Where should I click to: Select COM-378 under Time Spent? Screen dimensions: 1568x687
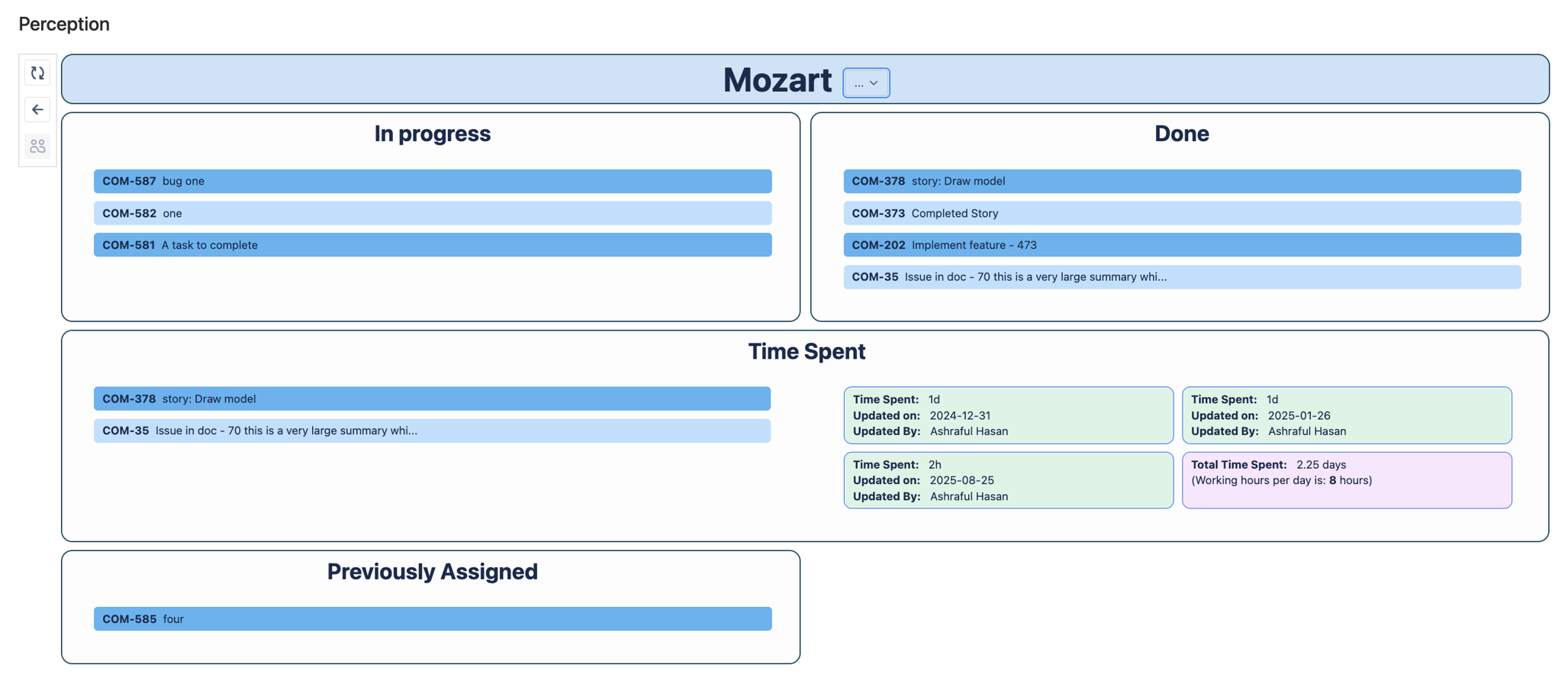pyautogui.click(x=432, y=399)
